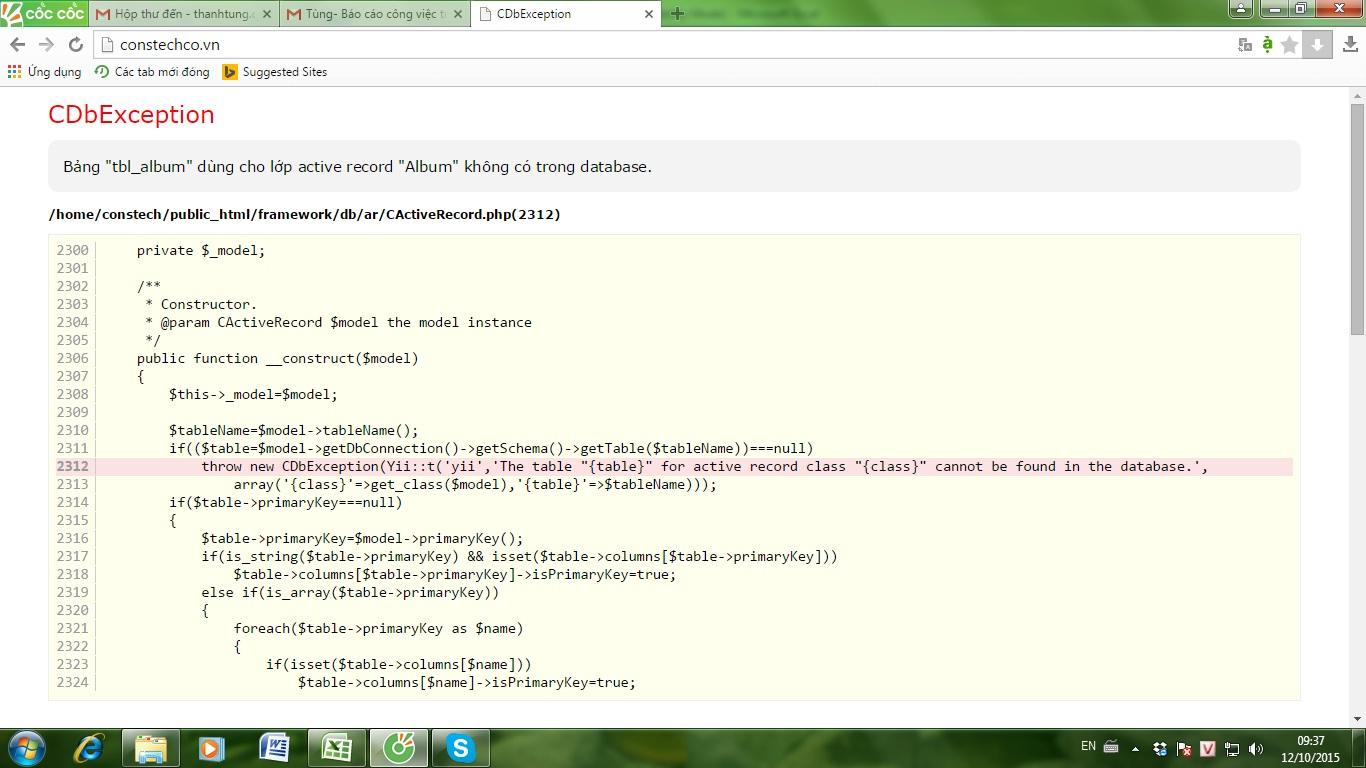The image size is (1366, 768).
Task: Click the CActiveRecord.php(2312) file path
Action: coord(304,214)
